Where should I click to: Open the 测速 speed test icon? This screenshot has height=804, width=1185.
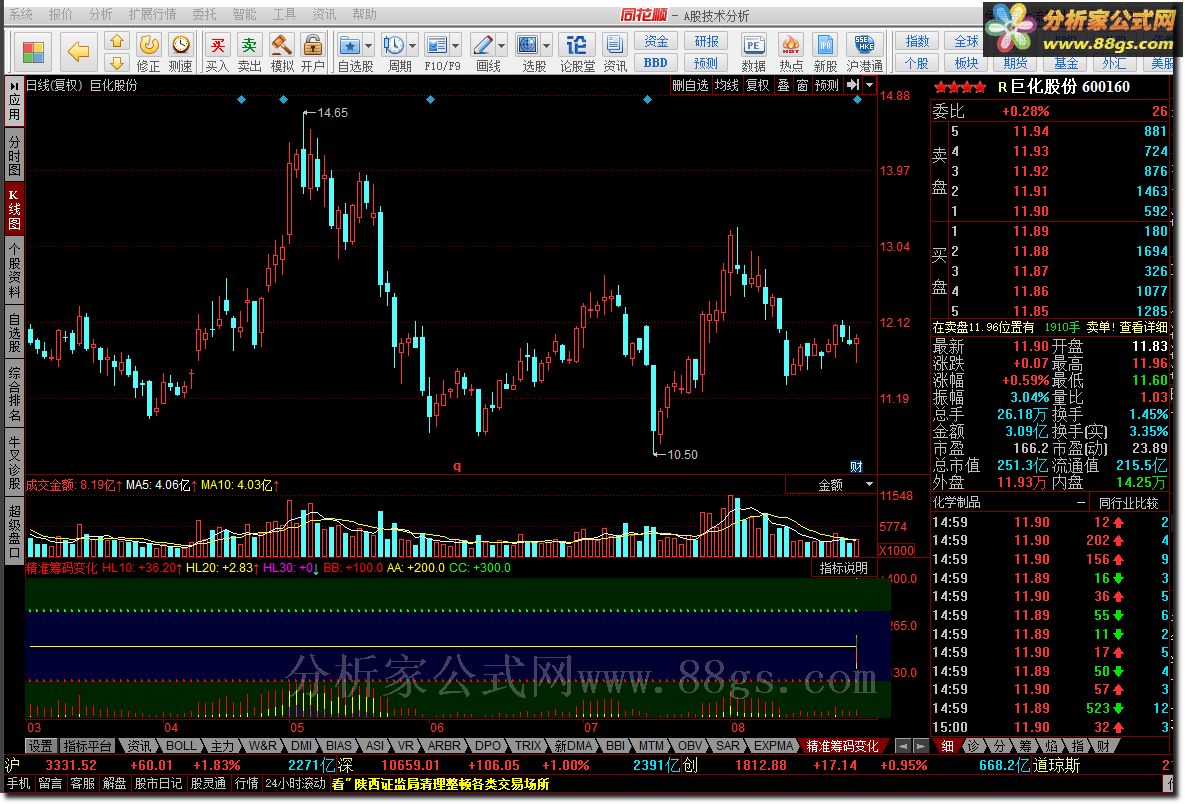[180, 52]
